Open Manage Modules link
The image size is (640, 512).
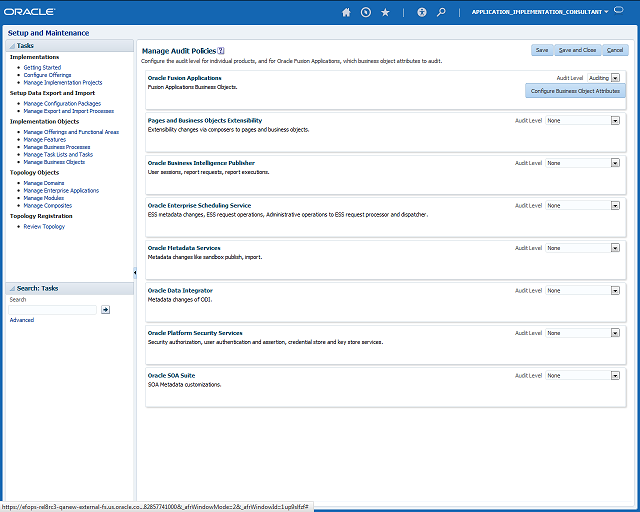pyautogui.click(x=44, y=198)
